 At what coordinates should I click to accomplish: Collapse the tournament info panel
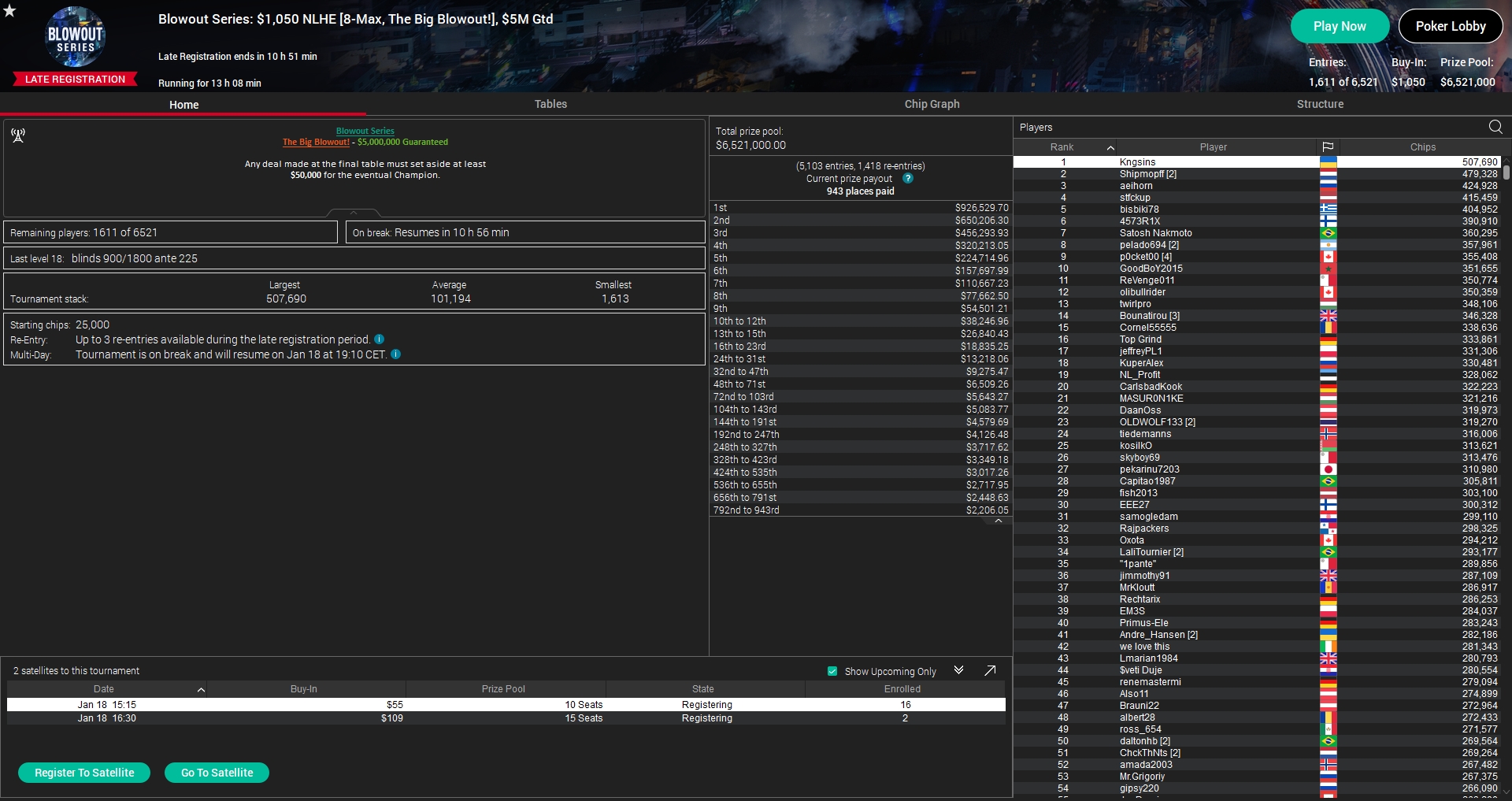click(x=354, y=213)
